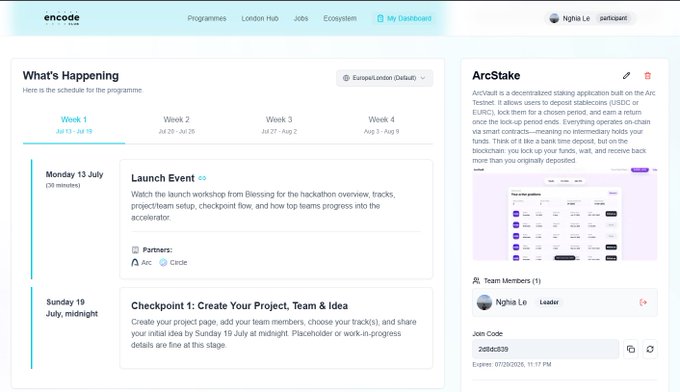Click the 'Here is the schedule' subtitle
This screenshot has height=392, width=680.
tap(82, 90)
